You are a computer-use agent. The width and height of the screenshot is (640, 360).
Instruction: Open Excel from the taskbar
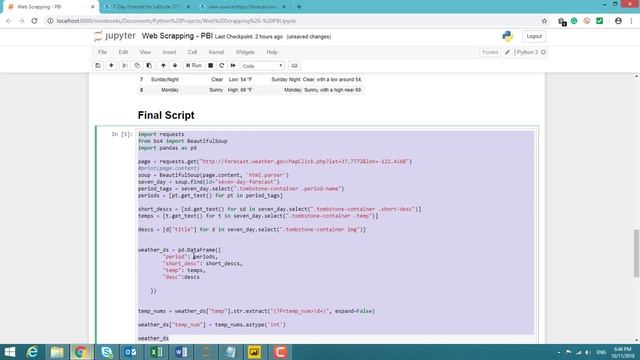coord(156,352)
